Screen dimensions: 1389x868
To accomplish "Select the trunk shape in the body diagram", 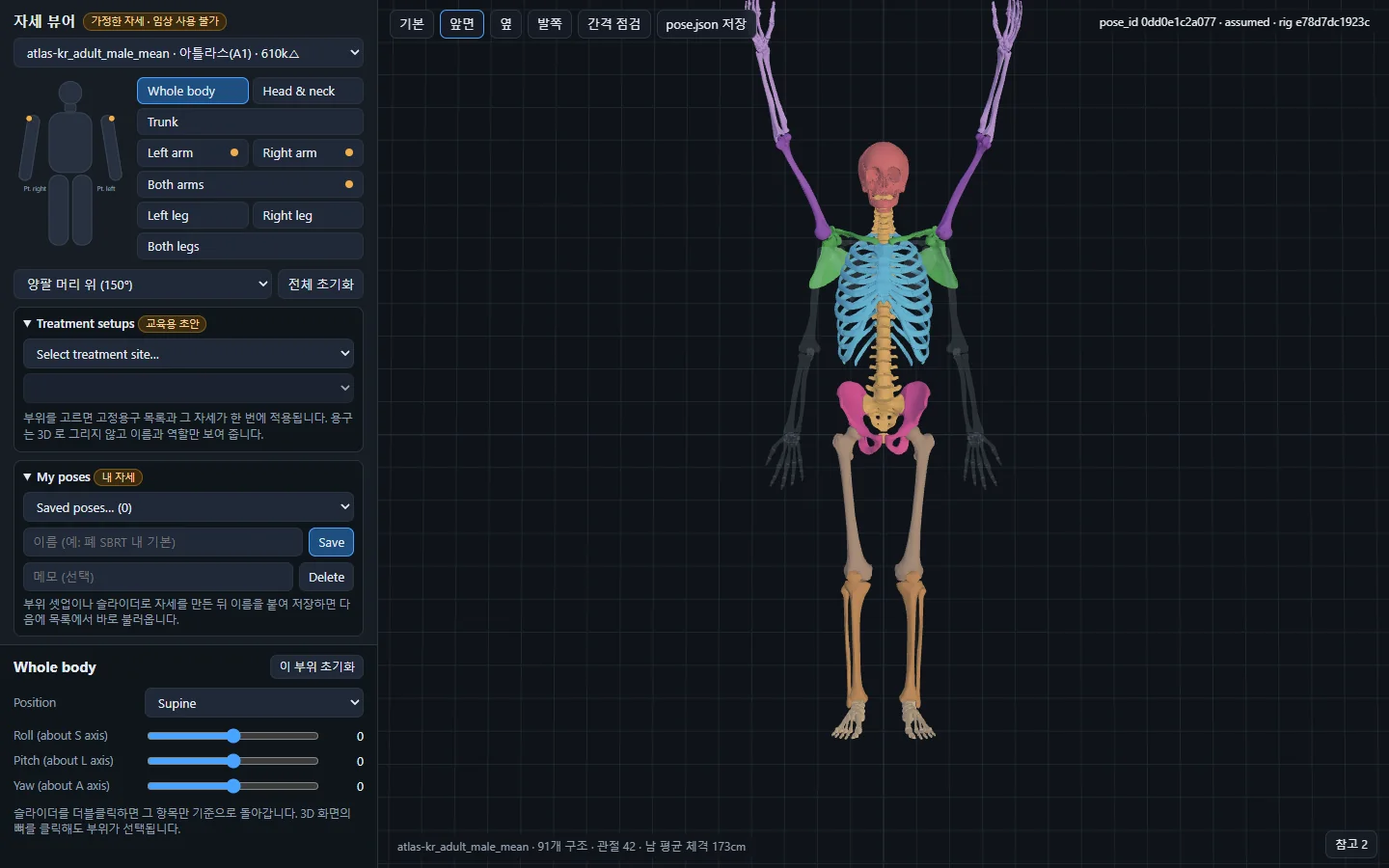I will pyautogui.click(x=69, y=142).
